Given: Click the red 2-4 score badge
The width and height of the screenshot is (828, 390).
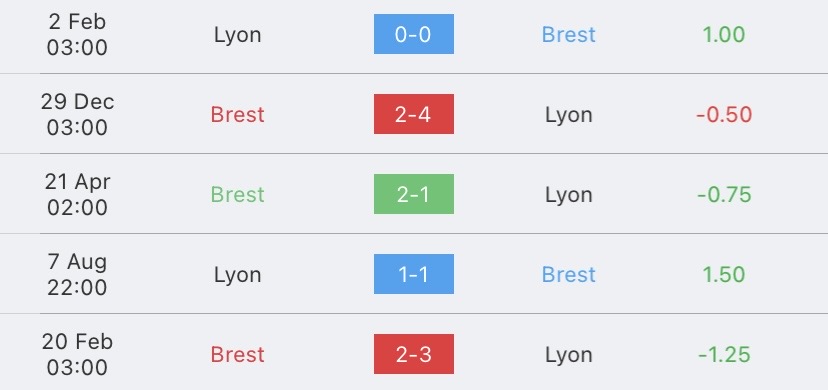Looking at the screenshot, I should point(413,114).
